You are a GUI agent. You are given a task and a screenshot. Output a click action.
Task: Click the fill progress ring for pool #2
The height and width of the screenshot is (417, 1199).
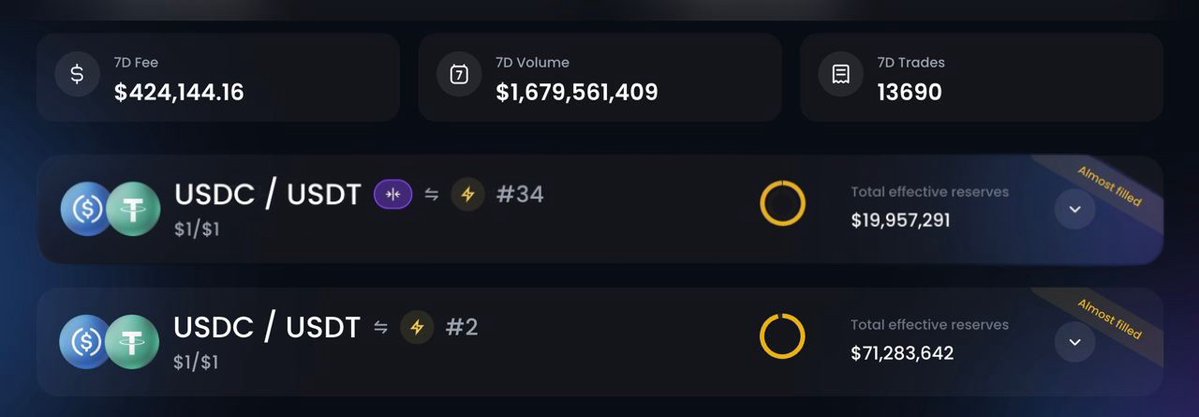pyautogui.click(x=782, y=337)
